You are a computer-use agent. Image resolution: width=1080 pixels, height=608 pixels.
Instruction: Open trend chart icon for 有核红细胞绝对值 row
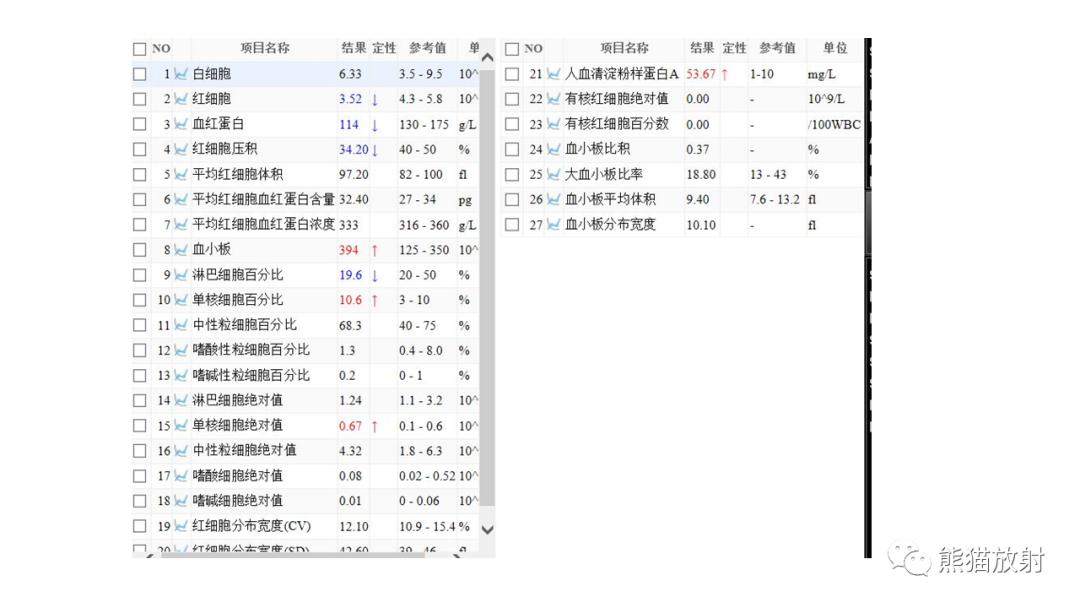553,99
